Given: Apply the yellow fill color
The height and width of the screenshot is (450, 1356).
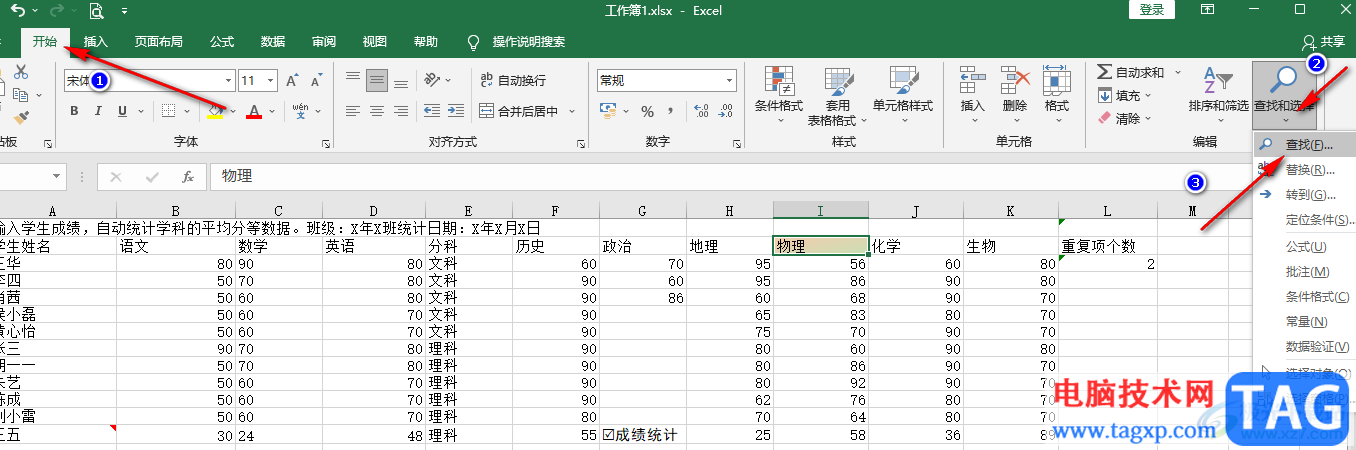Looking at the screenshot, I should pyautogui.click(x=215, y=111).
